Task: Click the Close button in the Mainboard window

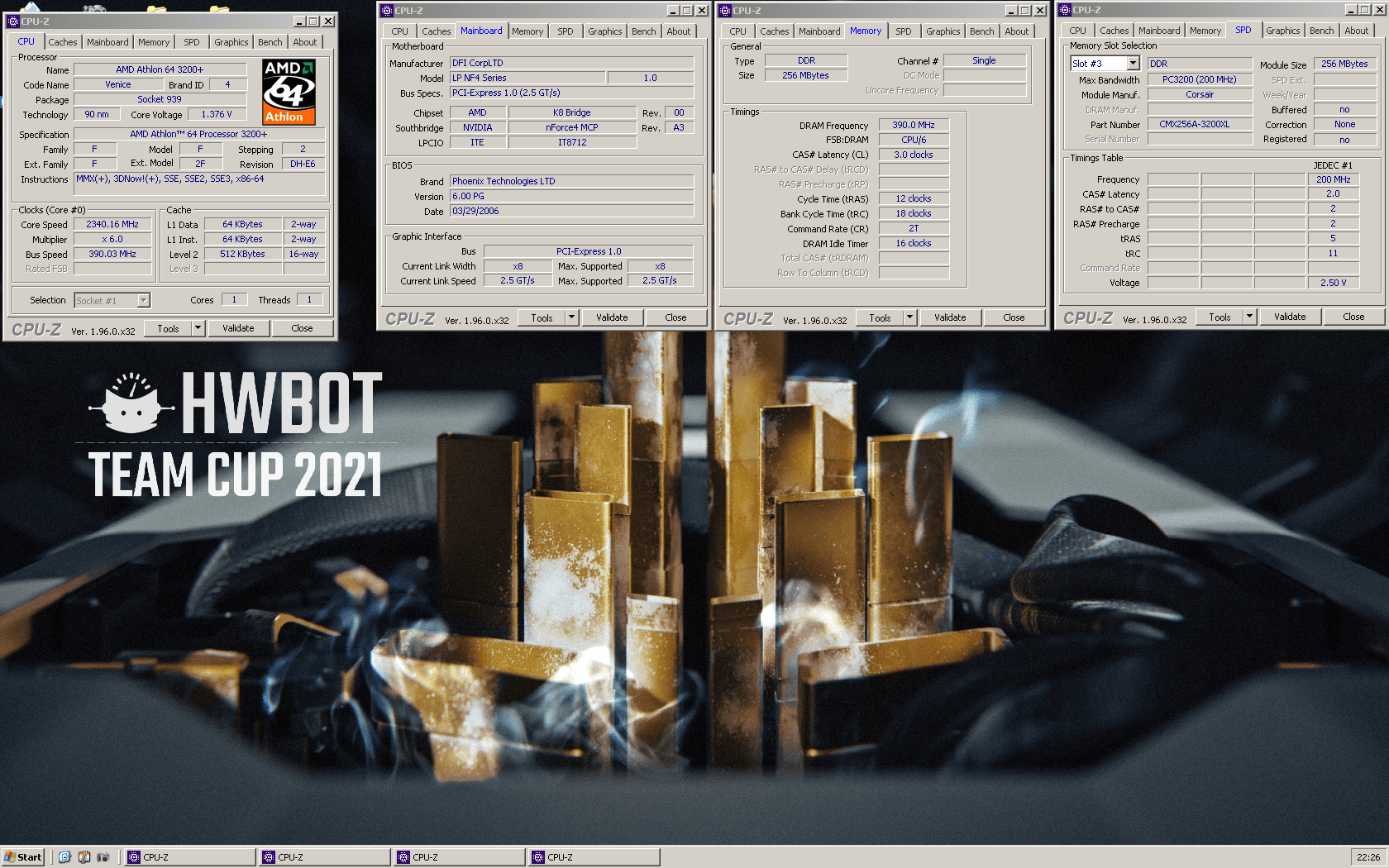Action: (x=675, y=317)
